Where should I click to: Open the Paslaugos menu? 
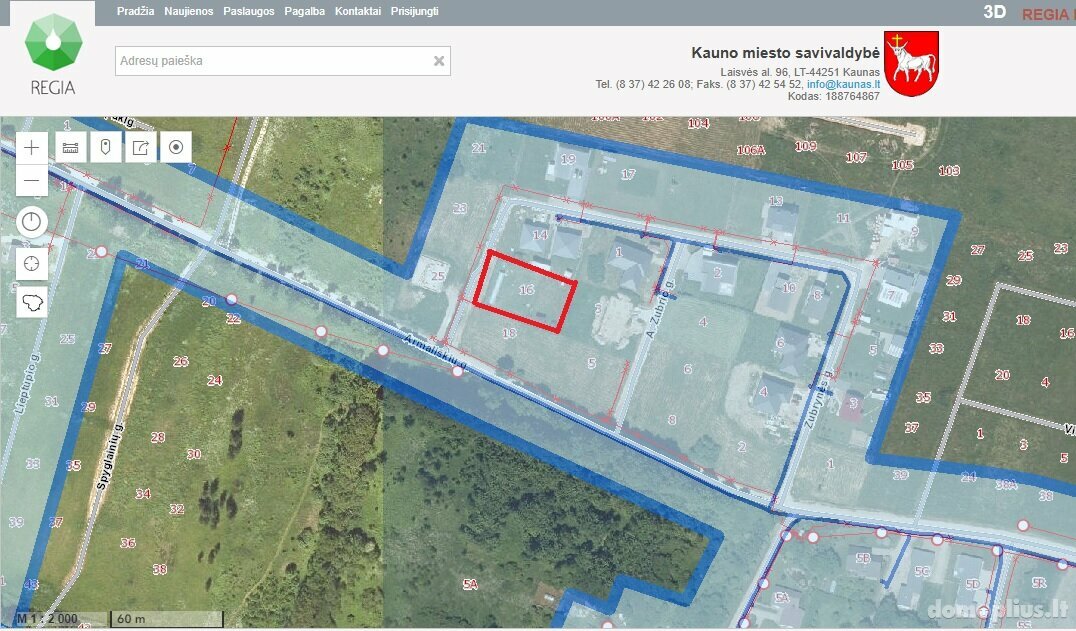pos(248,12)
